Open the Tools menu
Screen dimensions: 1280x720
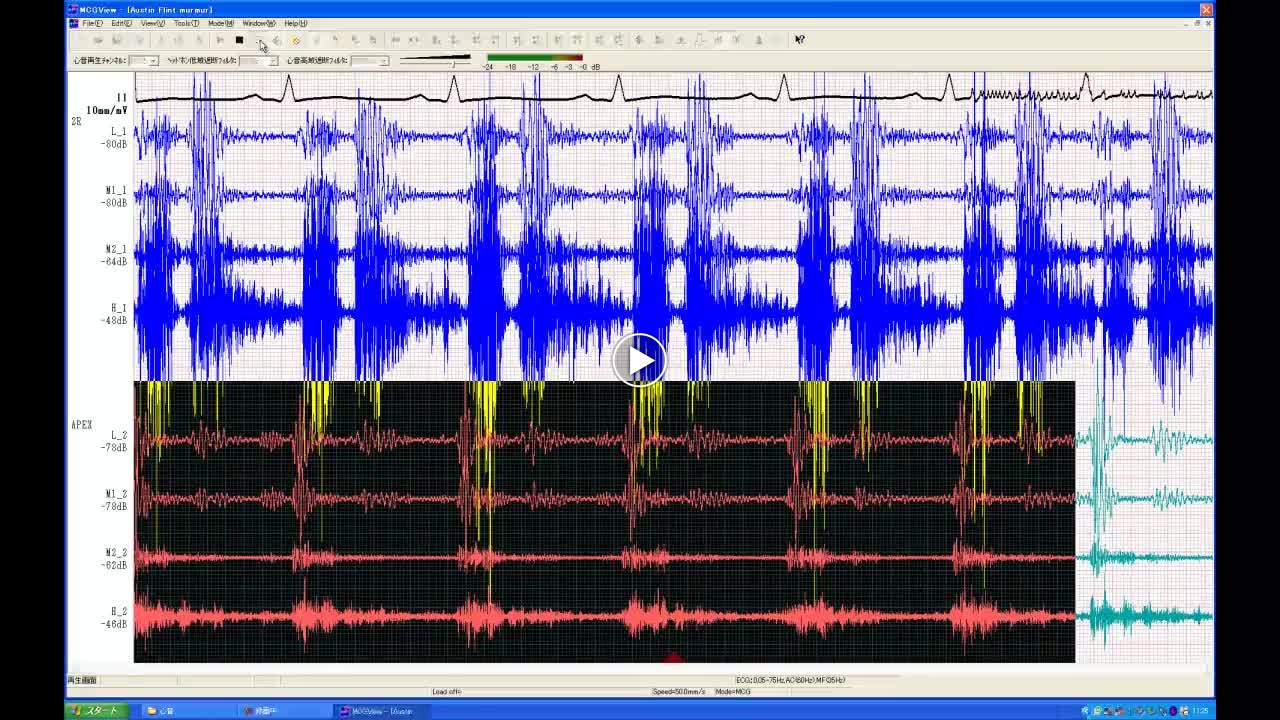[x=186, y=23]
